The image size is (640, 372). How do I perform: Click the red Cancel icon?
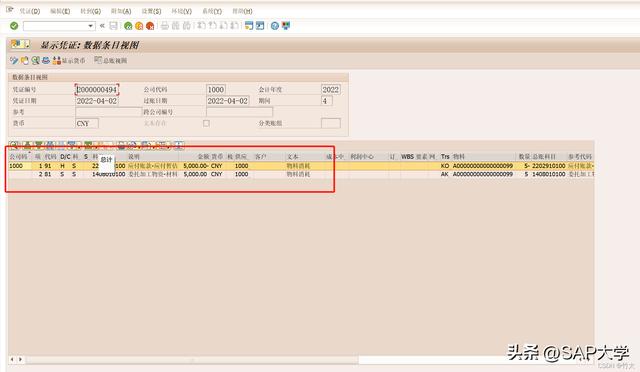150,26
